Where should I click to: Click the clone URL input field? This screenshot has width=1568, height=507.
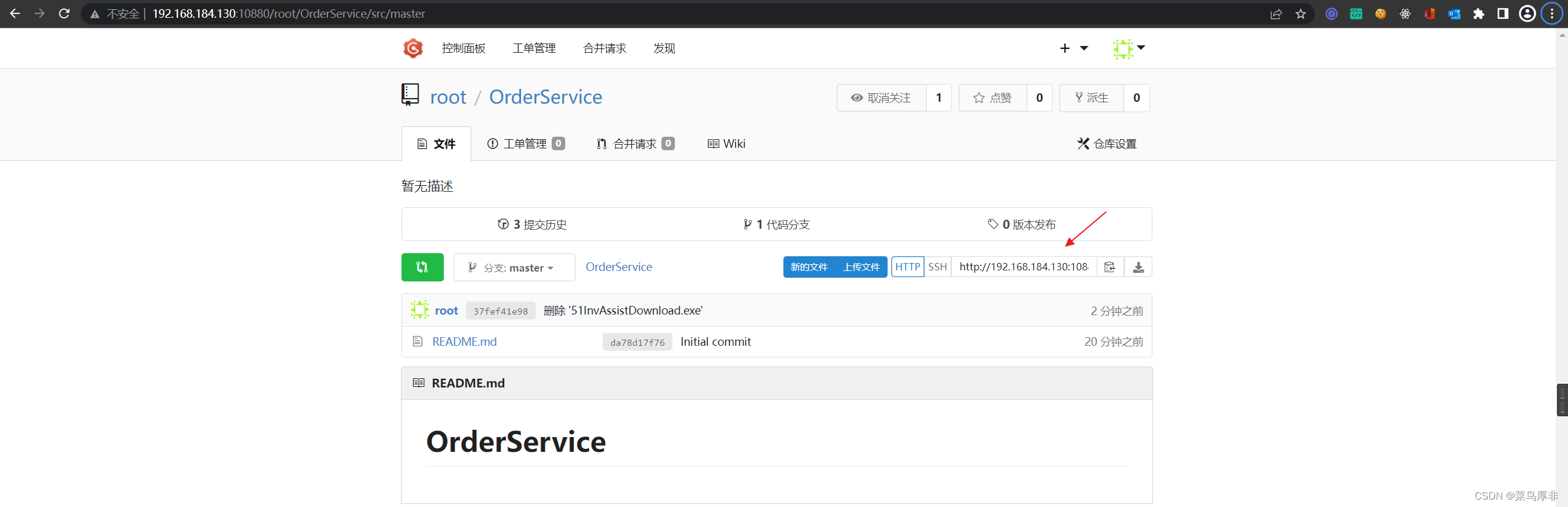tap(1024, 267)
